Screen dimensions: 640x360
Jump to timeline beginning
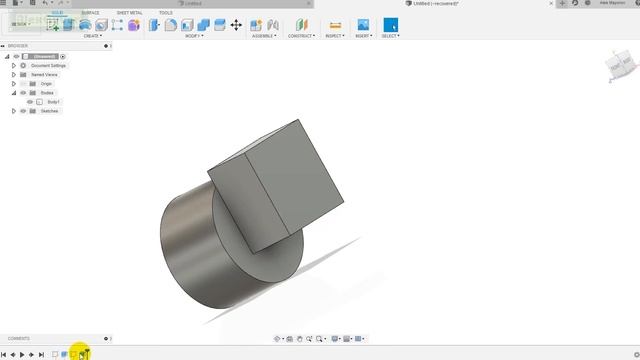click(4, 355)
